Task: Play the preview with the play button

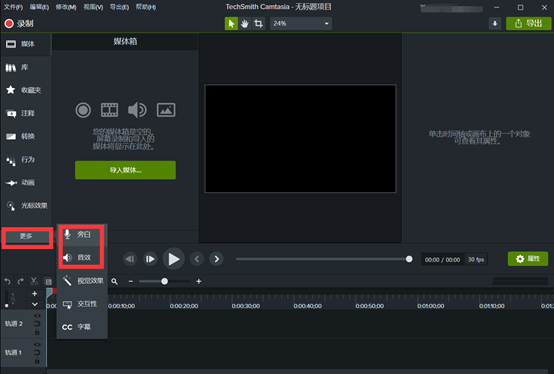Action: click(x=173, y=259)
